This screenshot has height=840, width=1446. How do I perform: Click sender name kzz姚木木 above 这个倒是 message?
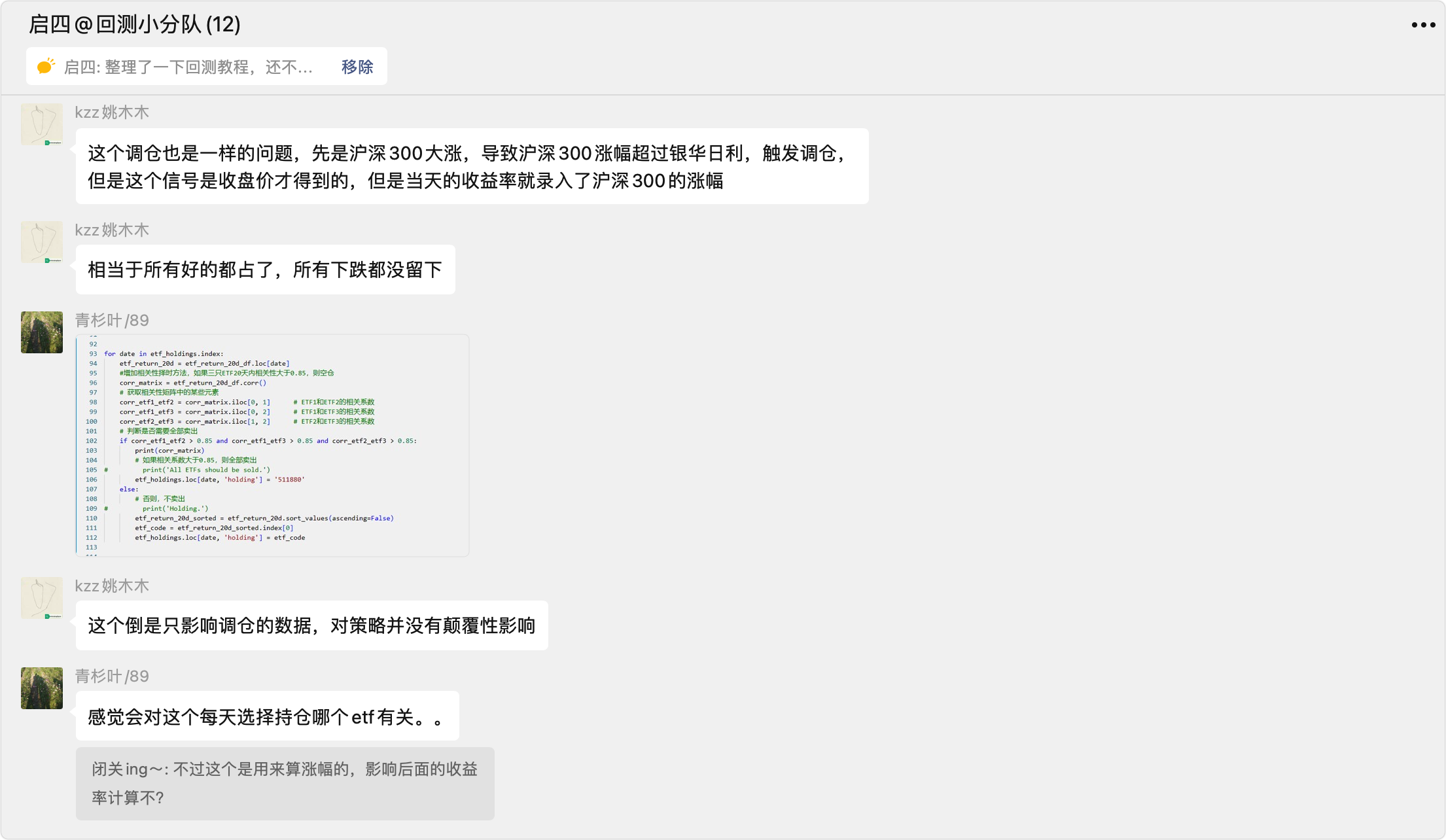click(x=112, y=586)
